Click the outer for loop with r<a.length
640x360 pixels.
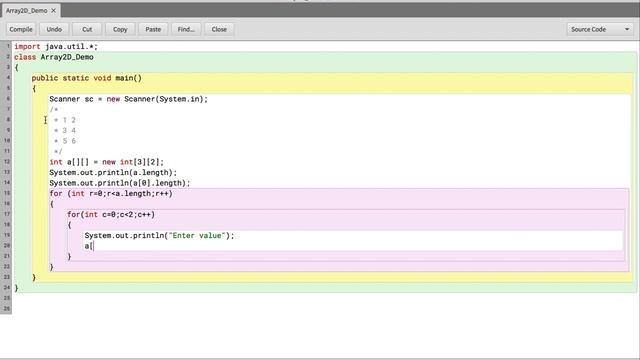click(111, 193)
